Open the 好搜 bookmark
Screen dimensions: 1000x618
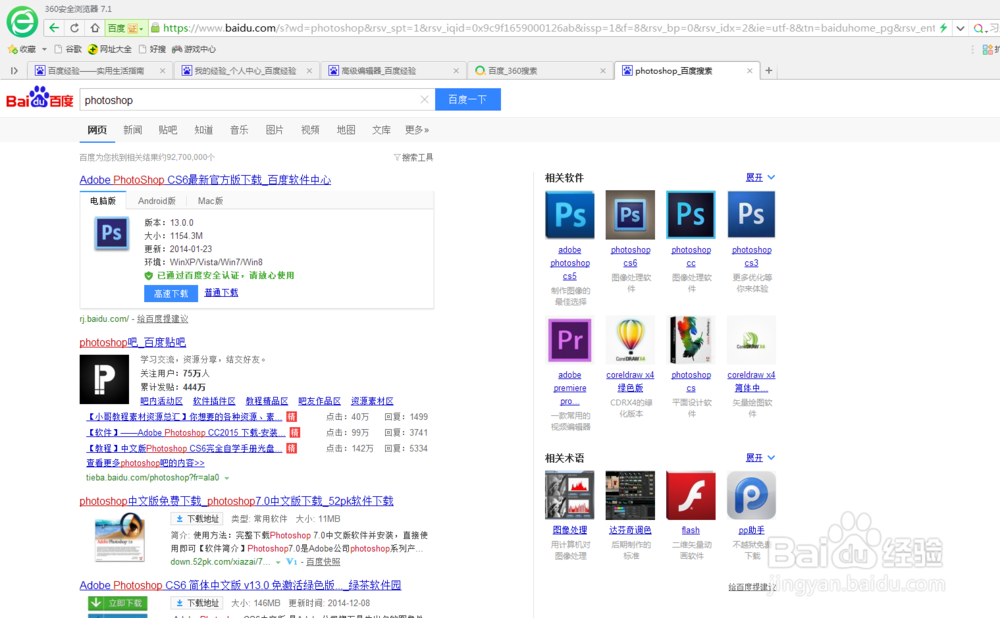pyautogui.click(x=152, y=49)
